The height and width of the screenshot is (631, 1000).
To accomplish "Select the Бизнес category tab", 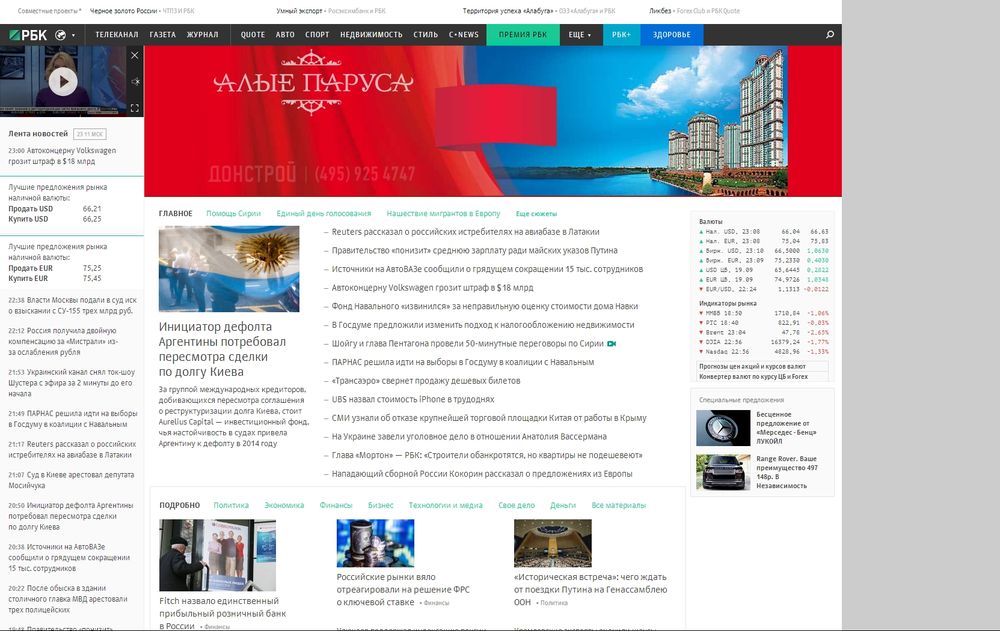I will (380, 505).
